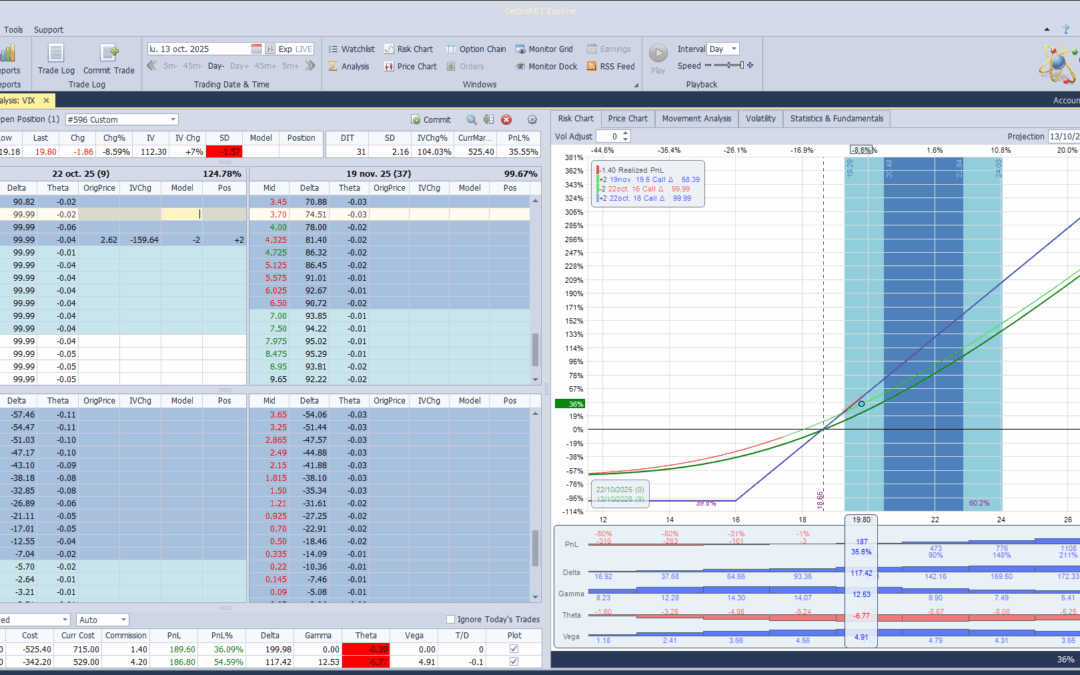Open the Option Chain window
Image resolution: width=1080 pixels, height=675 pixels.
coord(476,49)
